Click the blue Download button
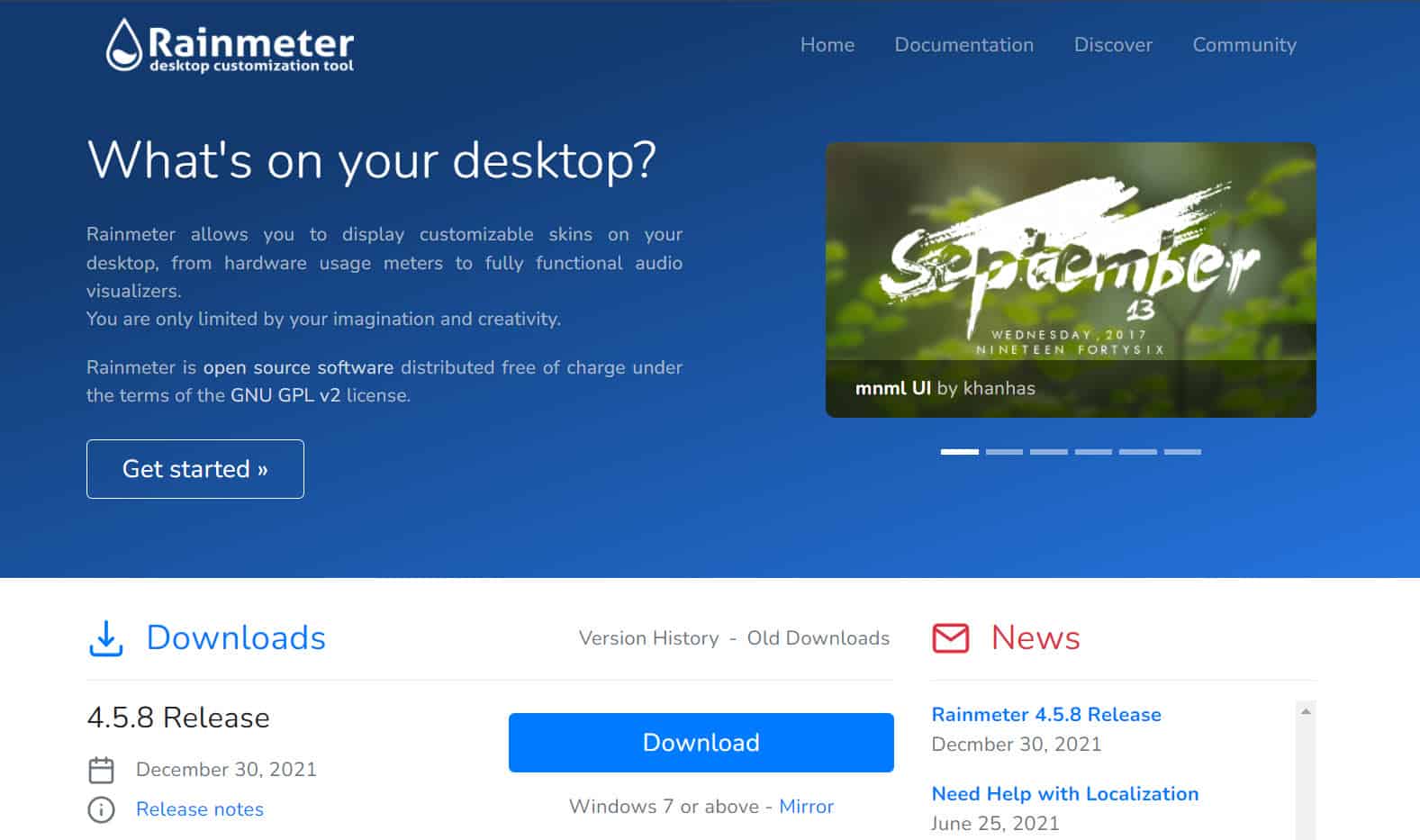1420x840 pixels. (x=701, y=743)
